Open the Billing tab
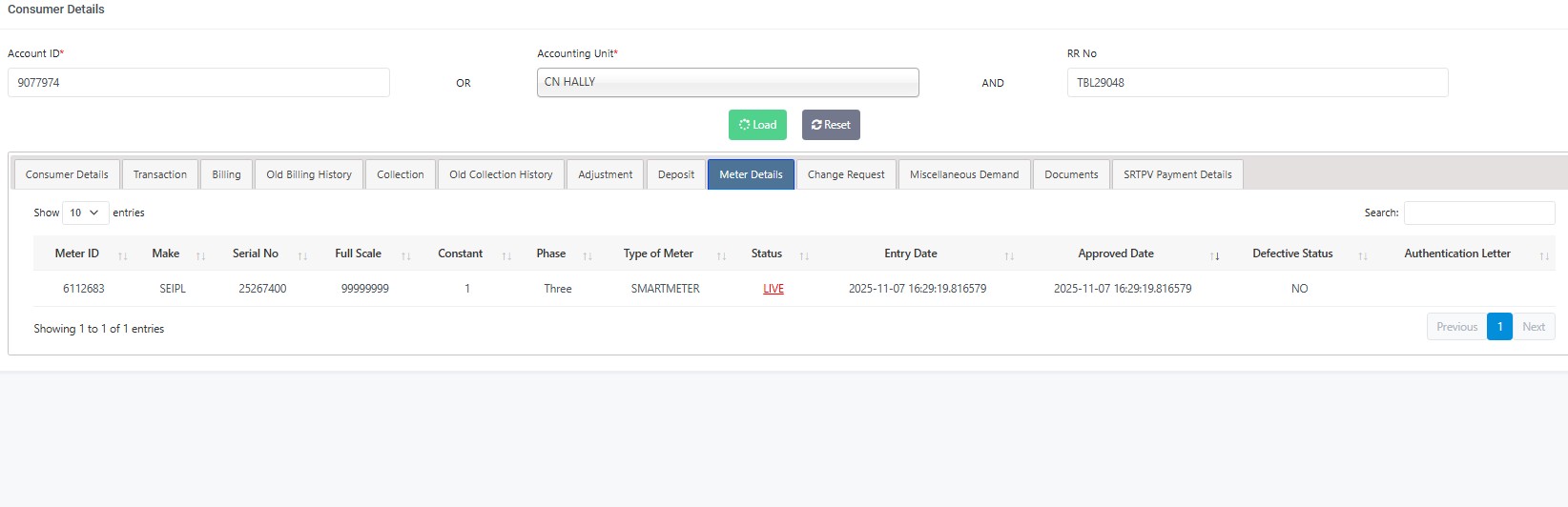 tap(226, 174)
